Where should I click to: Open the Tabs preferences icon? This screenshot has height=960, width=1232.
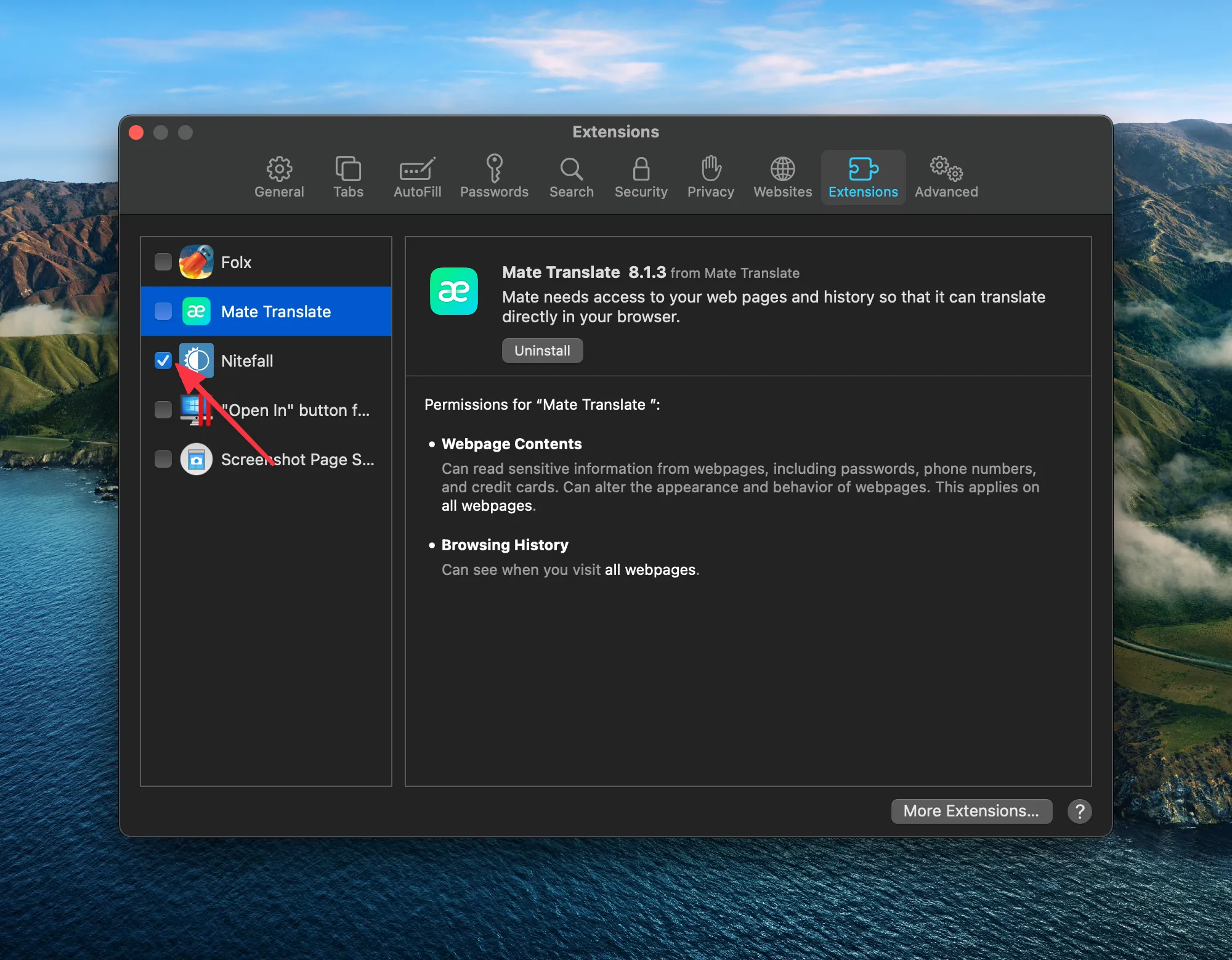coord(348,168)
